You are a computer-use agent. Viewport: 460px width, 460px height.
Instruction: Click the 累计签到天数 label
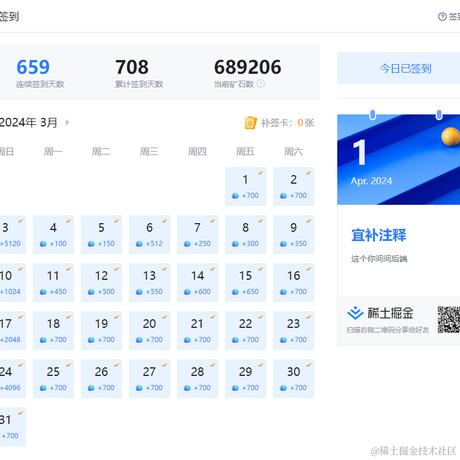pos(139,84)
